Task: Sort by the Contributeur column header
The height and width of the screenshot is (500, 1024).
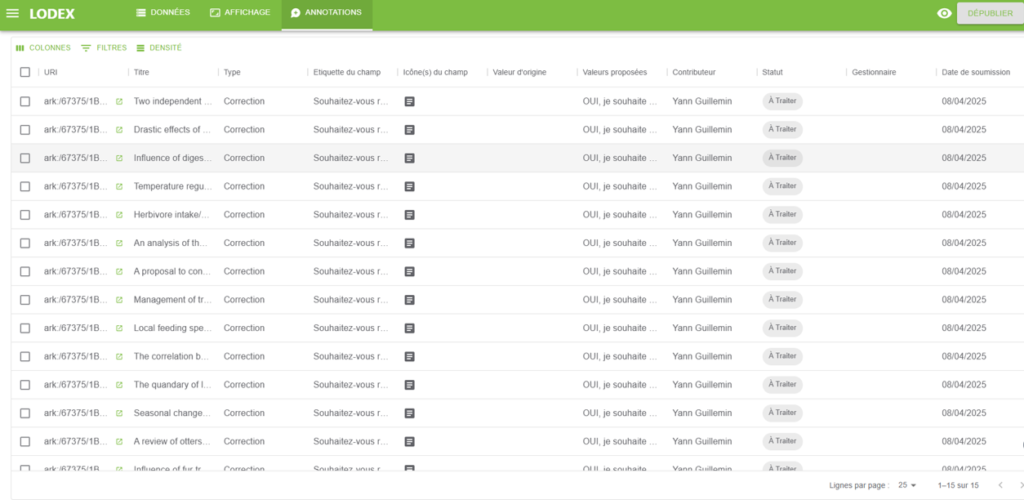Action: coord(694,72)
